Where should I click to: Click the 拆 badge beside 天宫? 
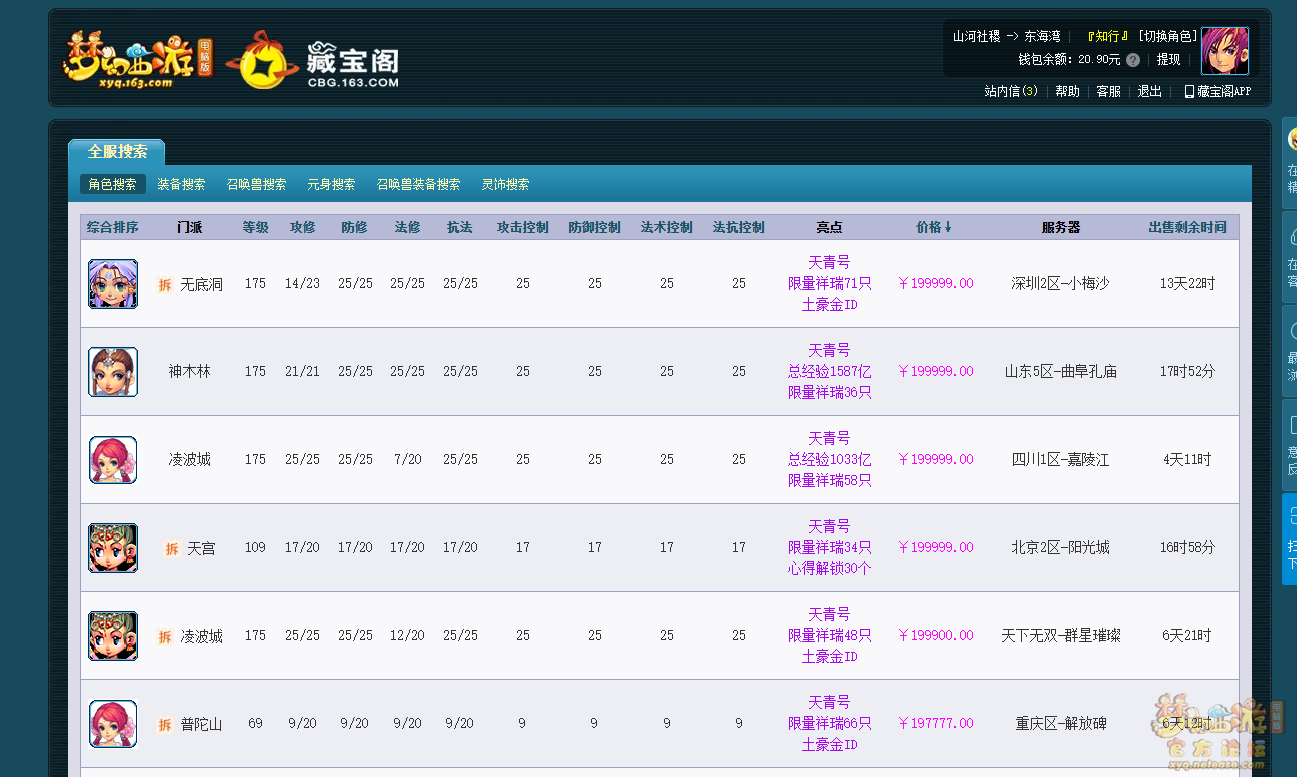click(172, 549)
